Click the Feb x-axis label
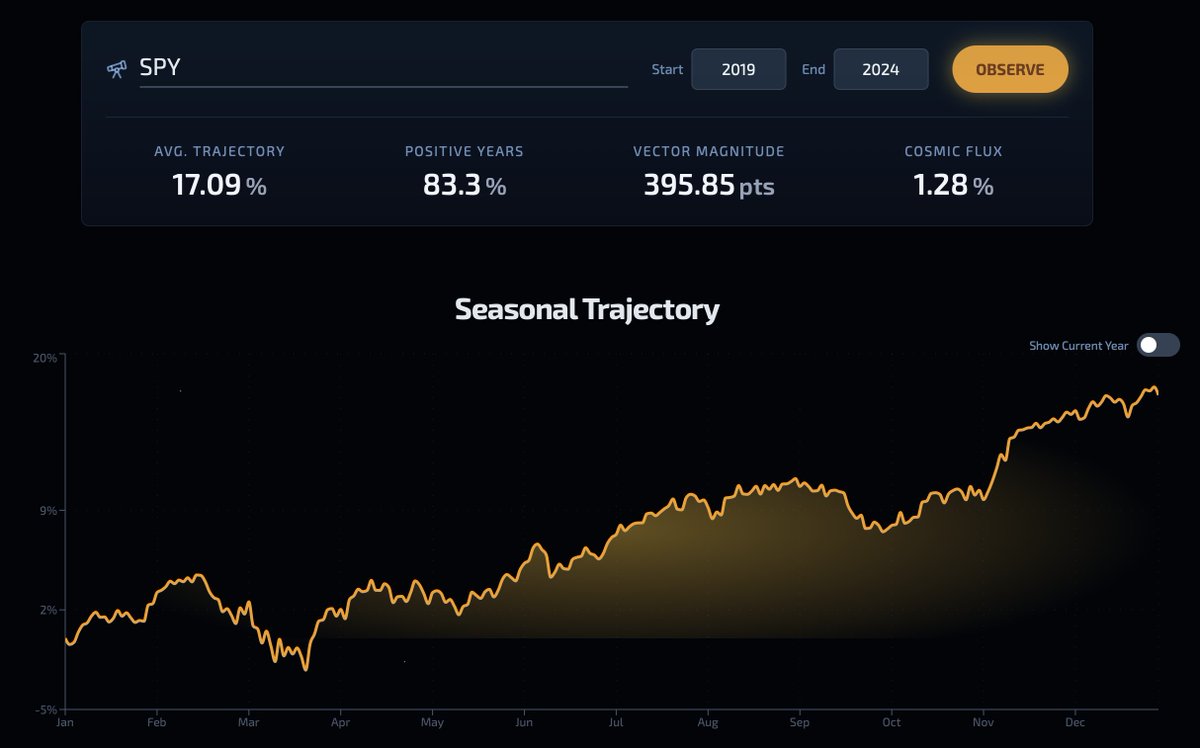The width and height of the screenshot is (1200, 748). [156, 722]
